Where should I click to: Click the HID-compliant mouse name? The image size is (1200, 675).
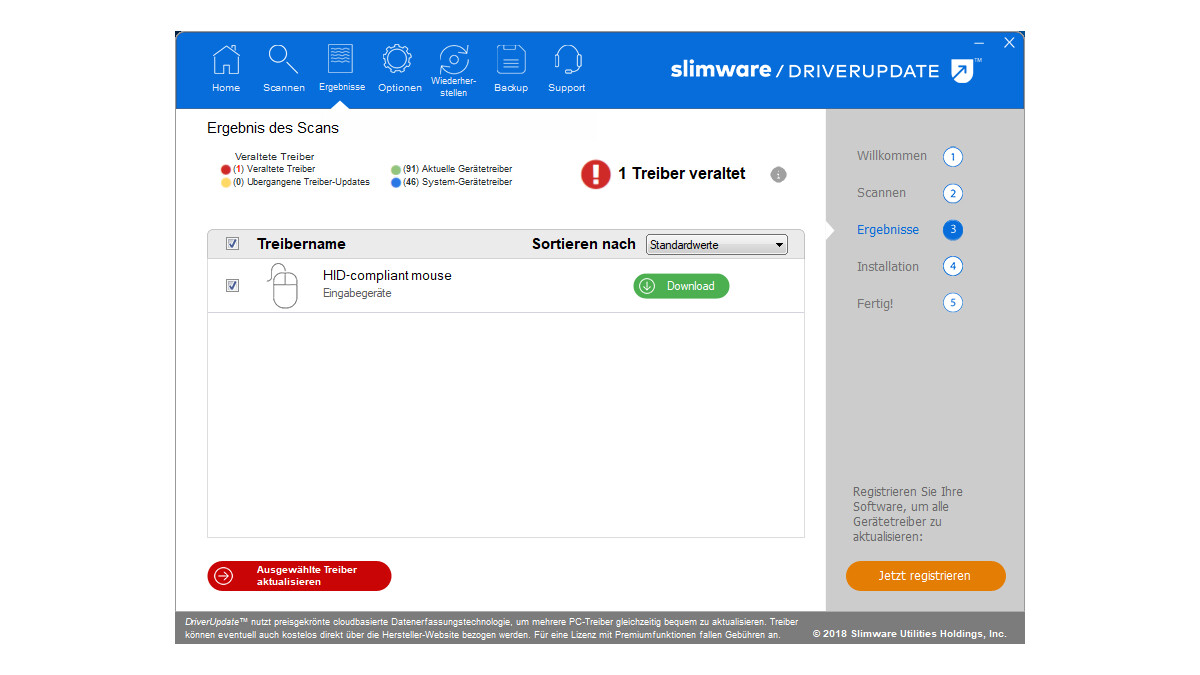tap(387, 276)
